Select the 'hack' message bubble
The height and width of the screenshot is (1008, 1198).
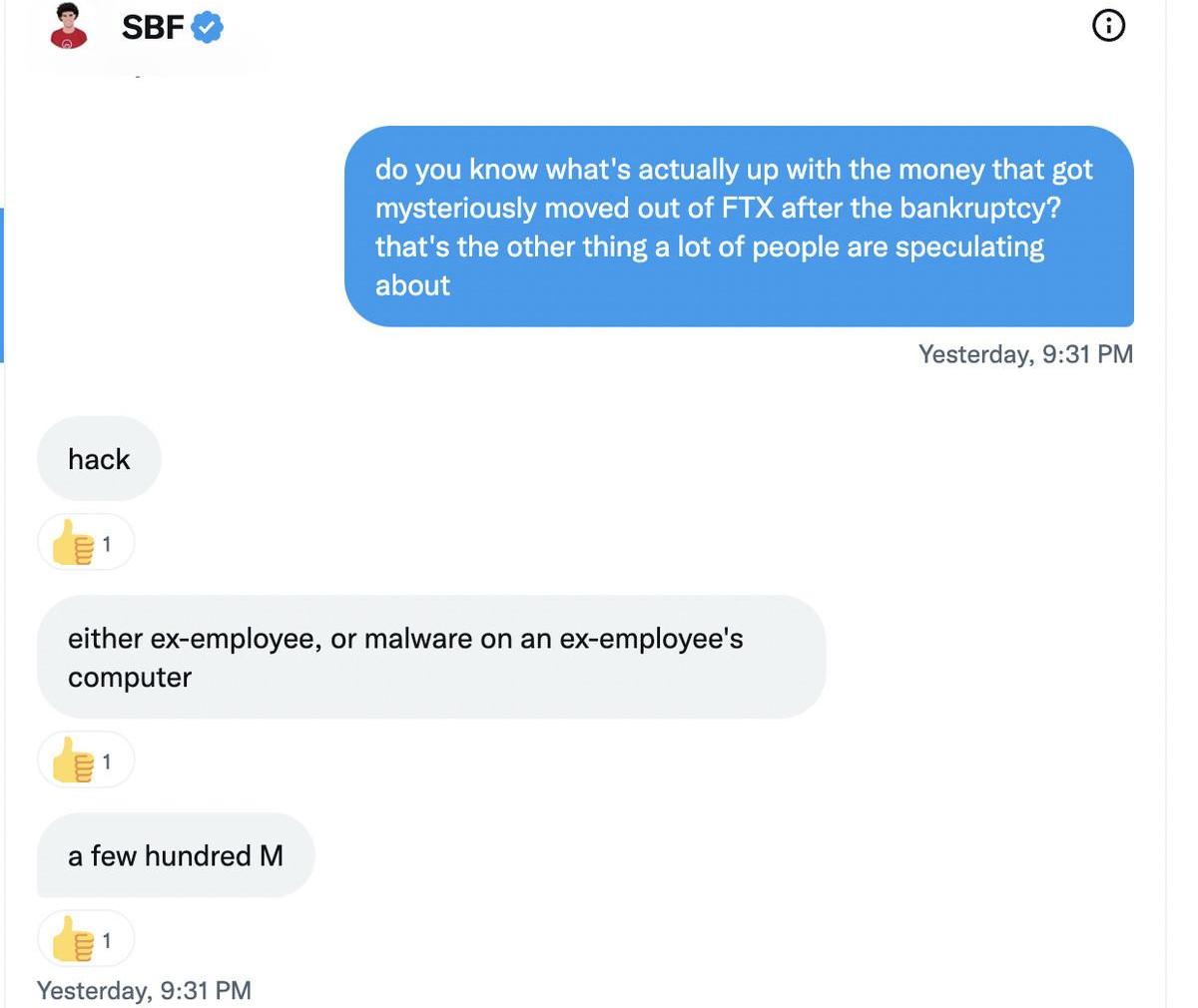(99, 459)
